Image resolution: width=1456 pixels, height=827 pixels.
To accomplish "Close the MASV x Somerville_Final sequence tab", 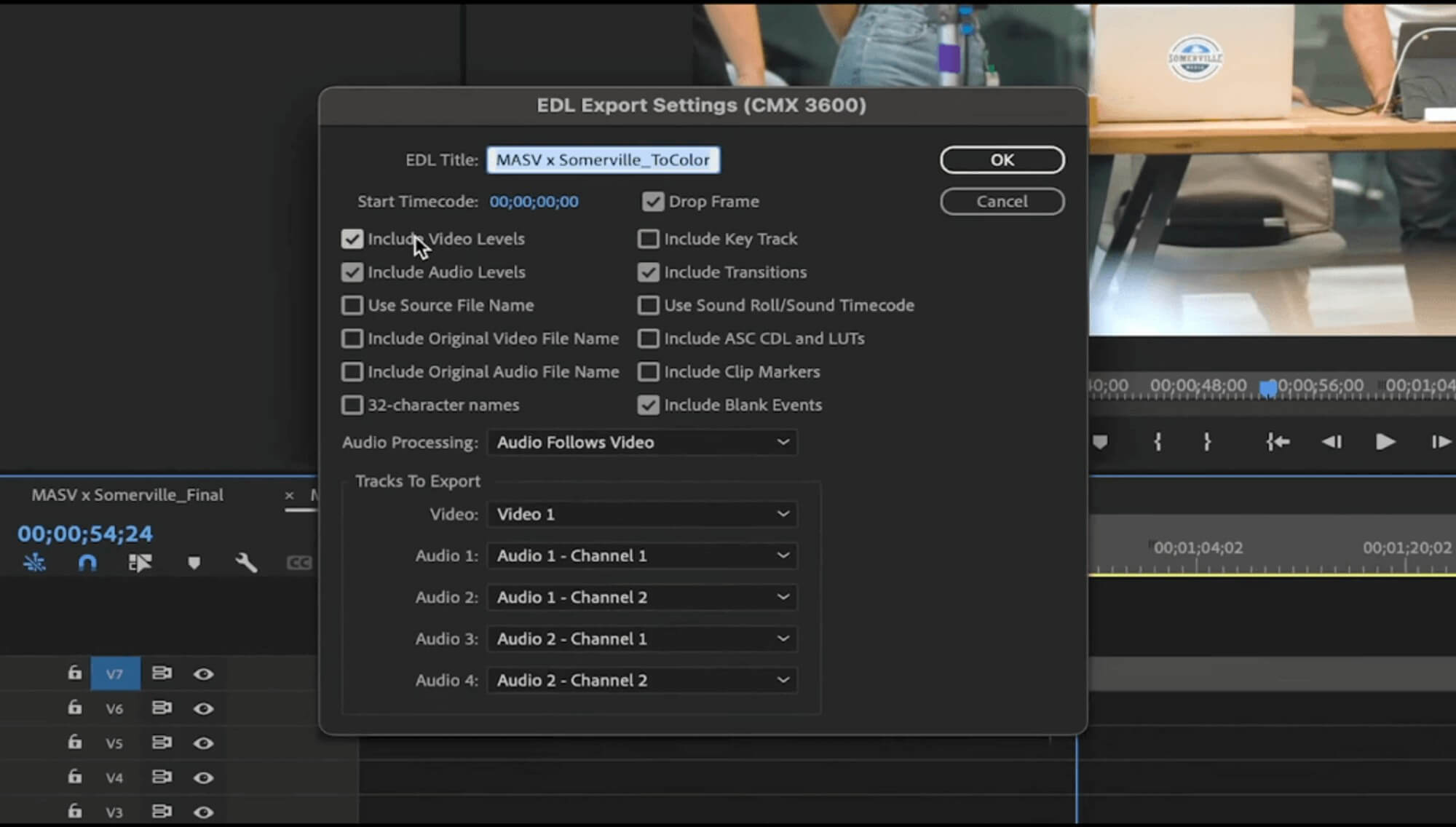I will [x=289, y=496].
